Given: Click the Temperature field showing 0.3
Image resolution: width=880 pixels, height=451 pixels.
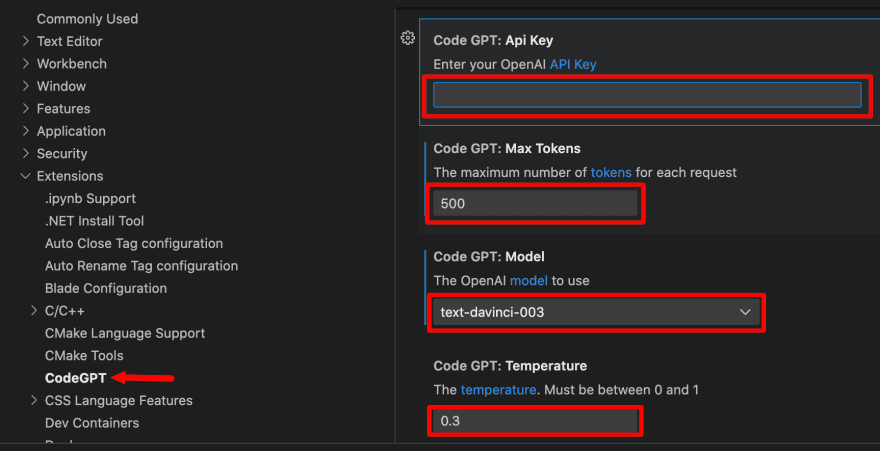Looking at the screenshot, I should pyautogui.click(x=535, y=421).
